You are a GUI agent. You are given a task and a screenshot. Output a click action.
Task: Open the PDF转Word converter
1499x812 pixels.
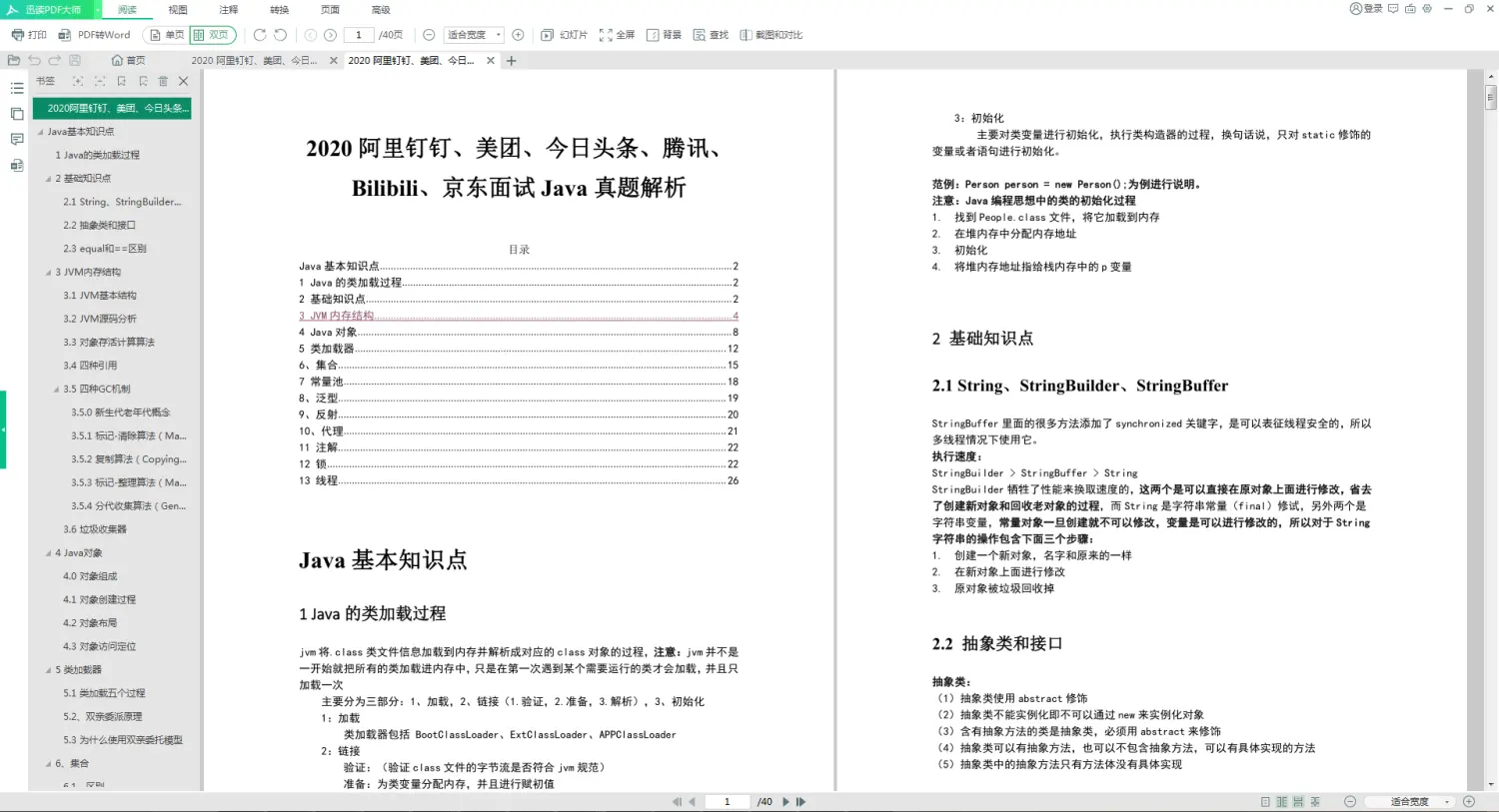pos(95,35)
